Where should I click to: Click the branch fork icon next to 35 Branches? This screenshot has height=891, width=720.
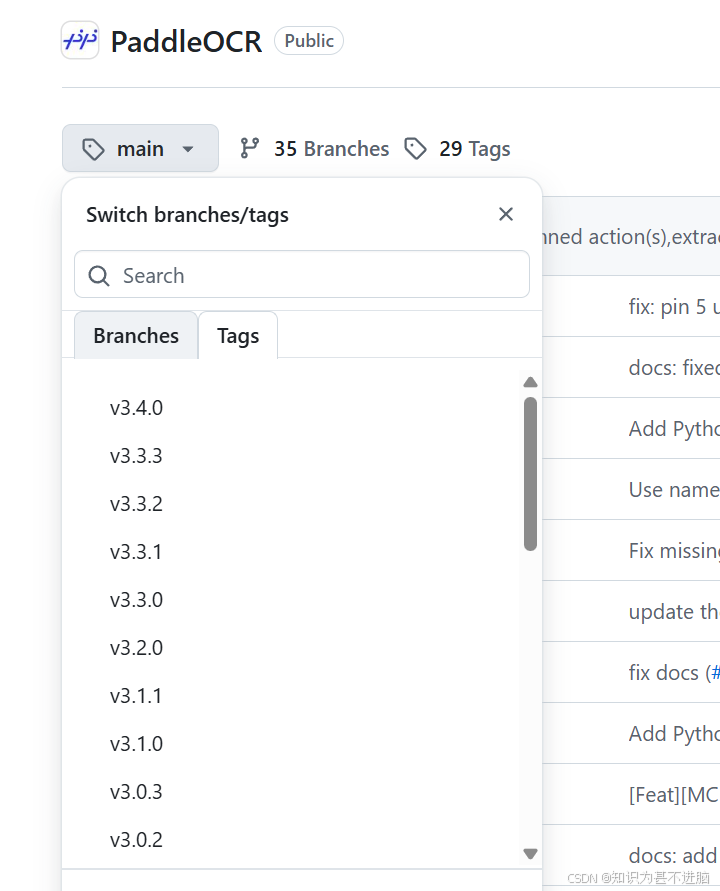[249, 148]
